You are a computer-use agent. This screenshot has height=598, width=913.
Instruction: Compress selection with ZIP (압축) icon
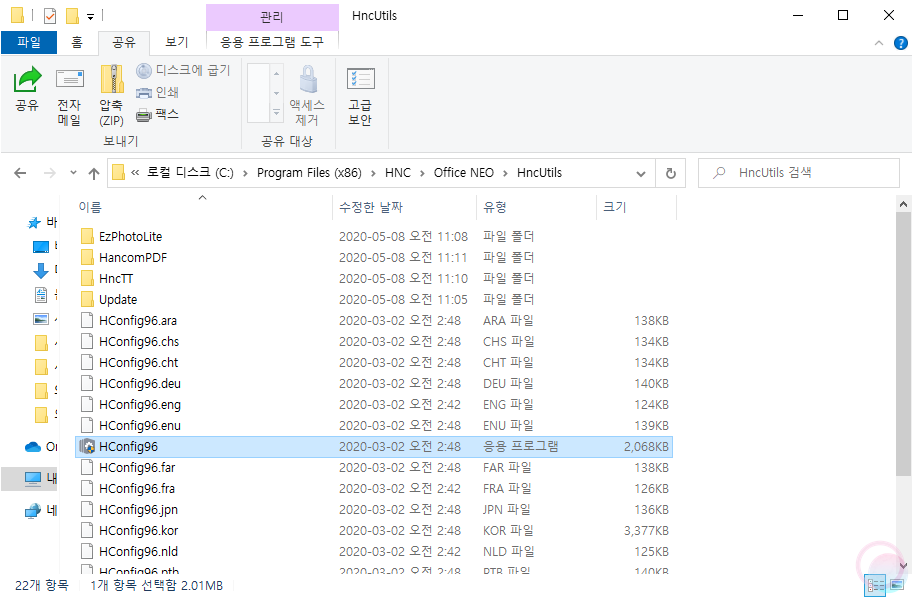pyautogui.click(x=112, y=80)
